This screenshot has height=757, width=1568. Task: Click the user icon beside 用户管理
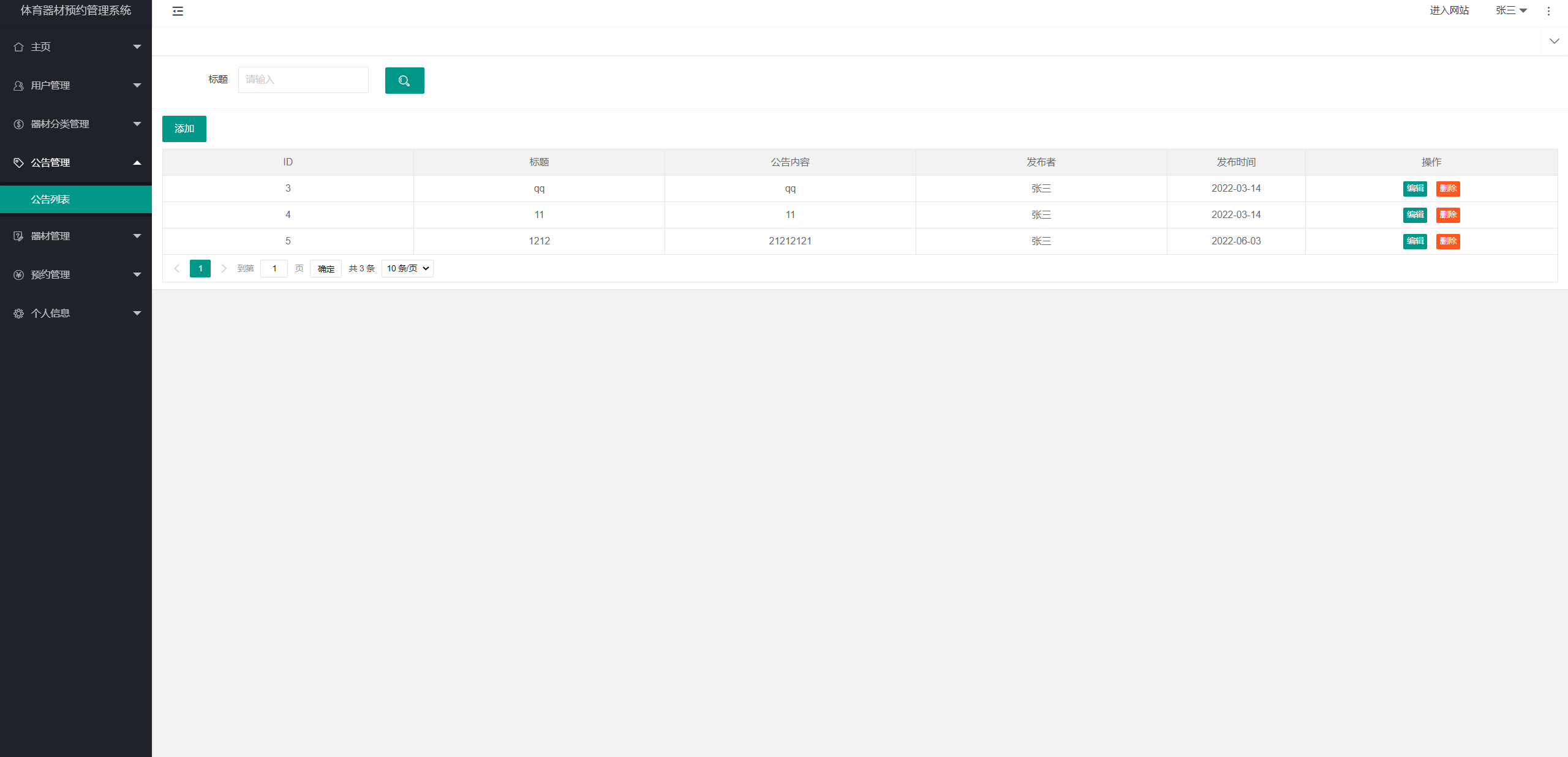tap(18, 86)
